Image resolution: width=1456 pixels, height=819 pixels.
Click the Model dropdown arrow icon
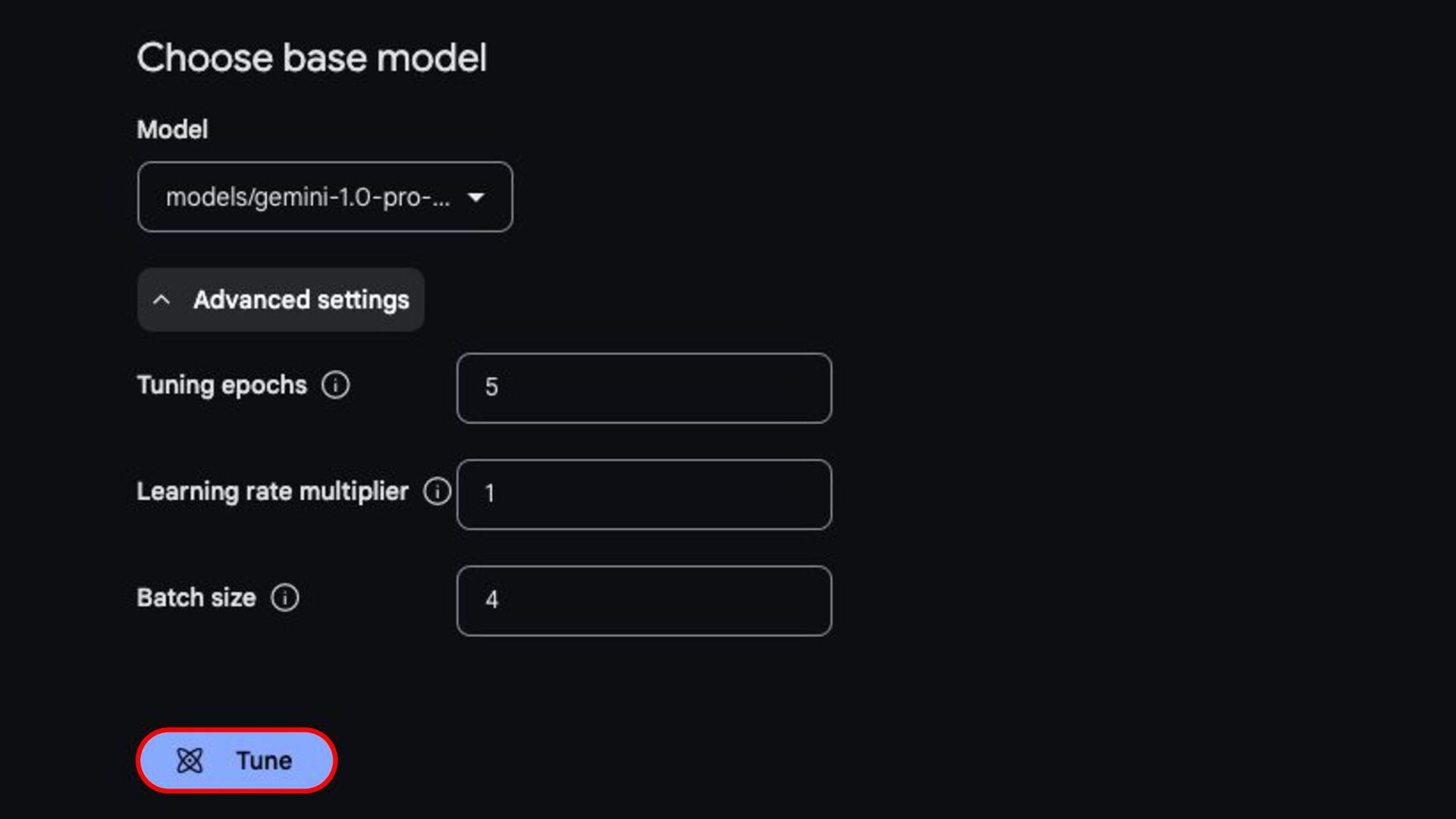point(476,197)
